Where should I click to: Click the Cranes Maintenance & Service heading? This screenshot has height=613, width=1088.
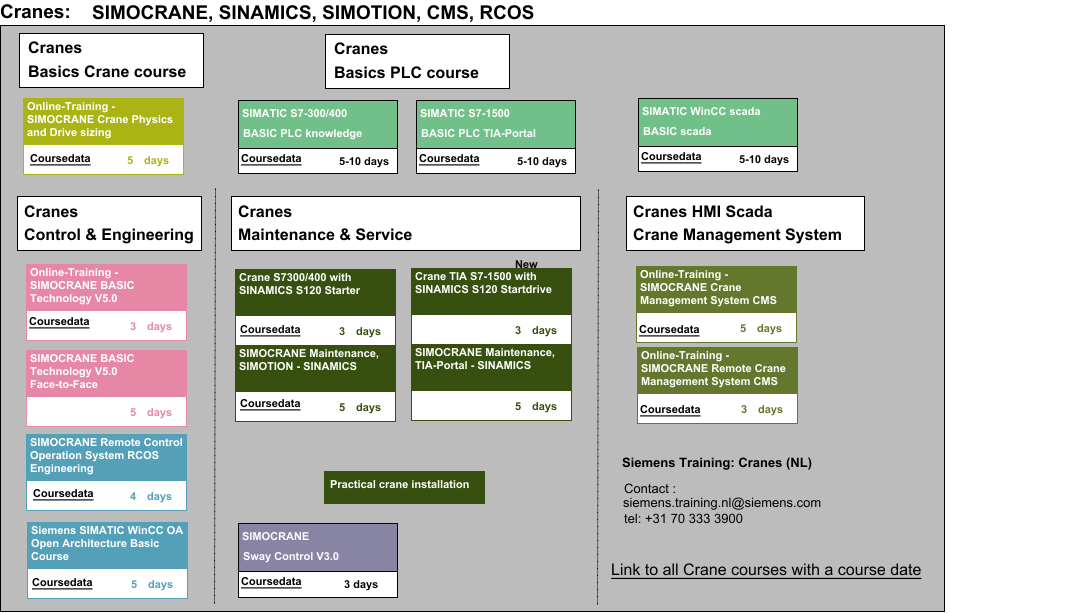[x=406, y=223]
